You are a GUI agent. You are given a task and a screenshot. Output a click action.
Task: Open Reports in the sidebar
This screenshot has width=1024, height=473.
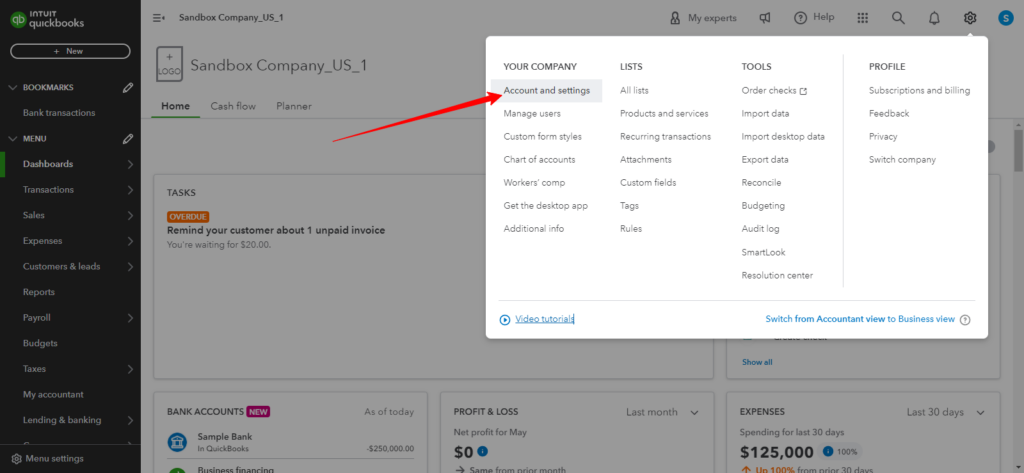tap(39, 292)
